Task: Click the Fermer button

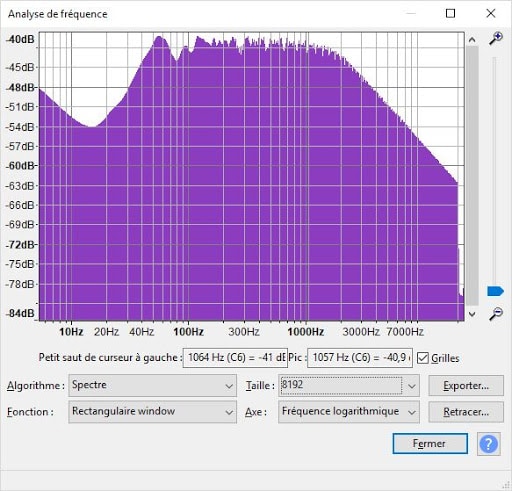Action: point(430,444)
